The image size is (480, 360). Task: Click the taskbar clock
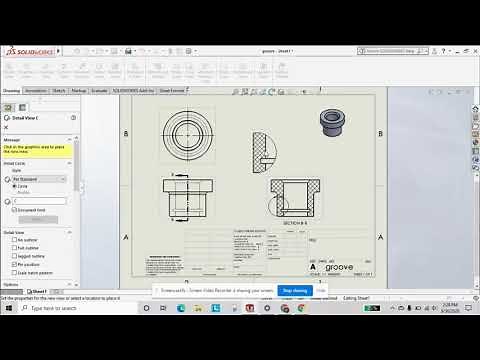[x=451, y=308]
